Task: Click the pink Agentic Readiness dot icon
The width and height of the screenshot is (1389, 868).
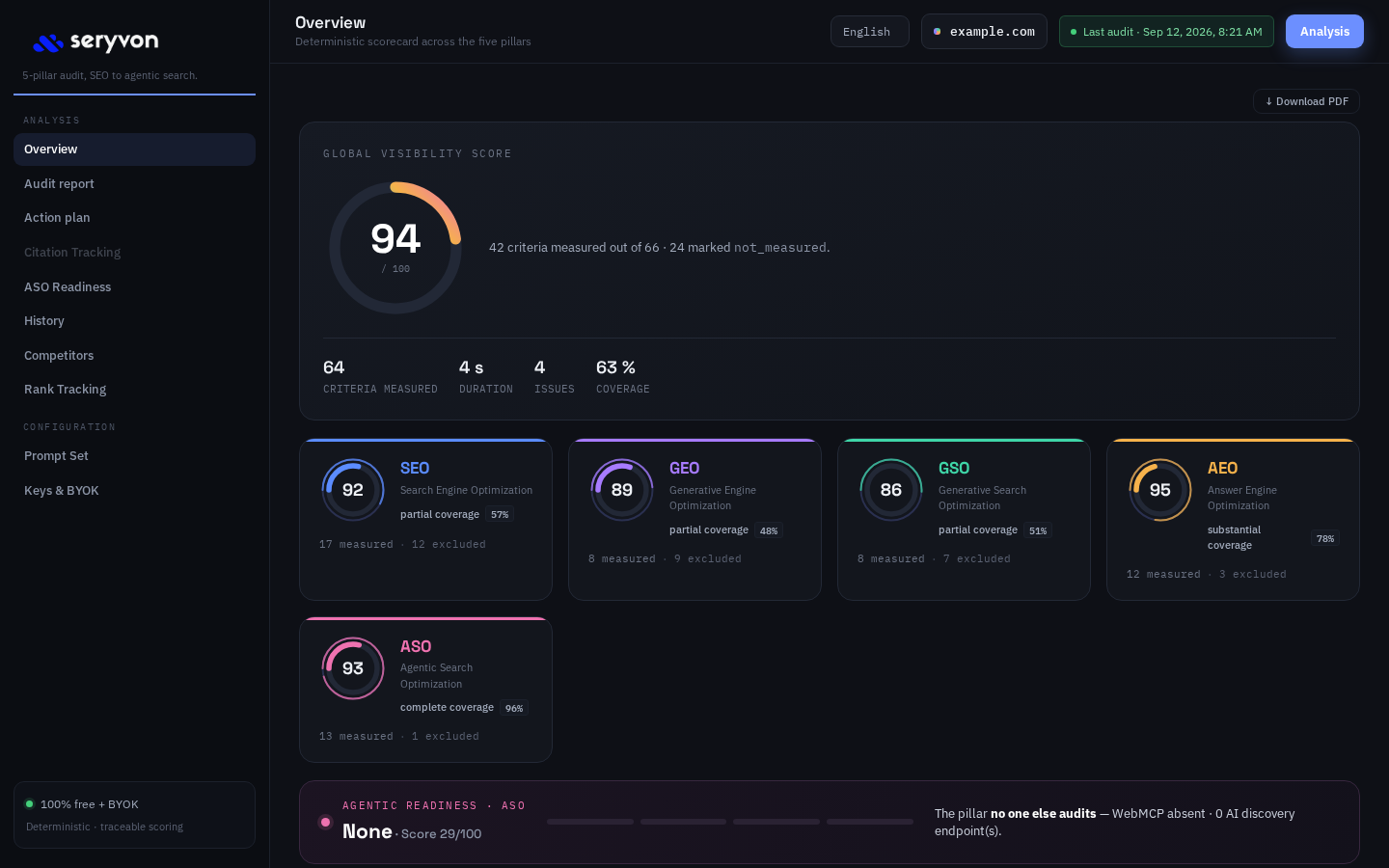Action: (x=325, y=823)
